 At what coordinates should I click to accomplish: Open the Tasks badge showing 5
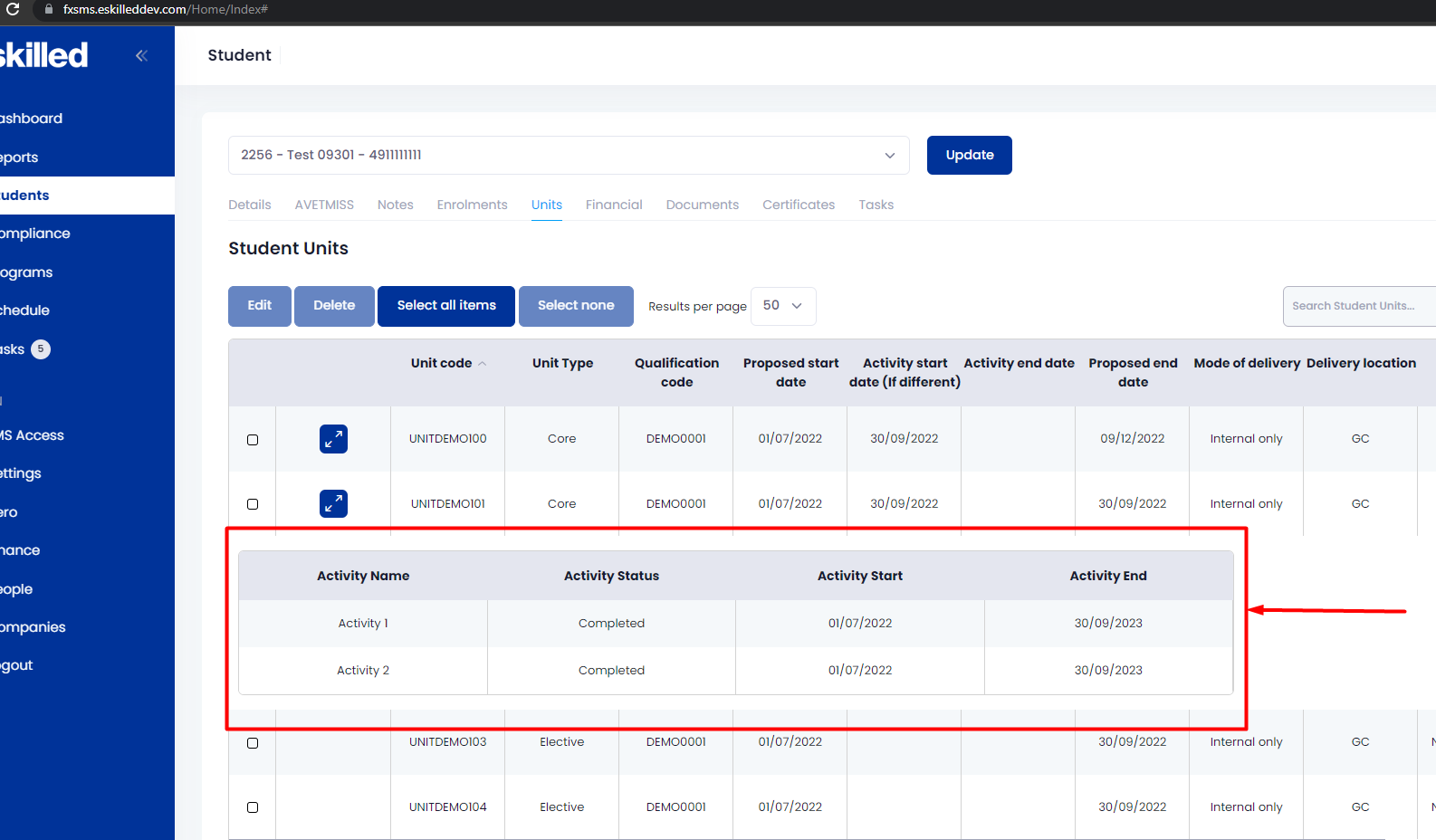(x=41, y=349)
